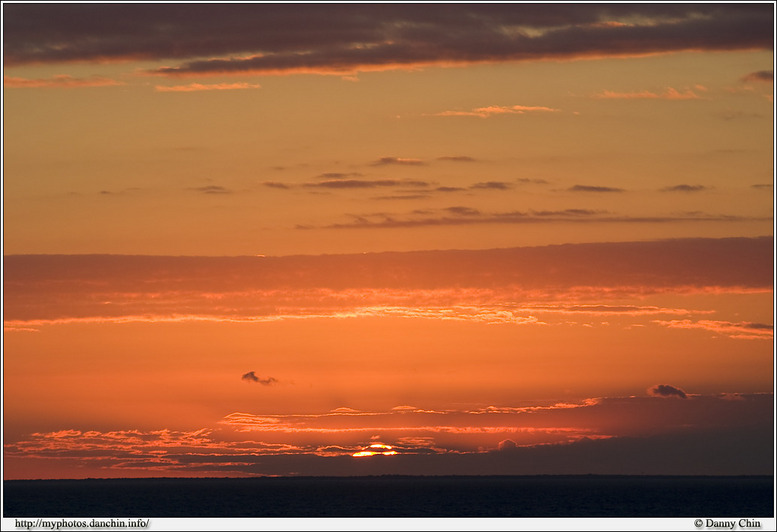Viewport: 777px width, 532px height.
Task: Select the small dark cloud on the right
Action: (x=668, y=391)
